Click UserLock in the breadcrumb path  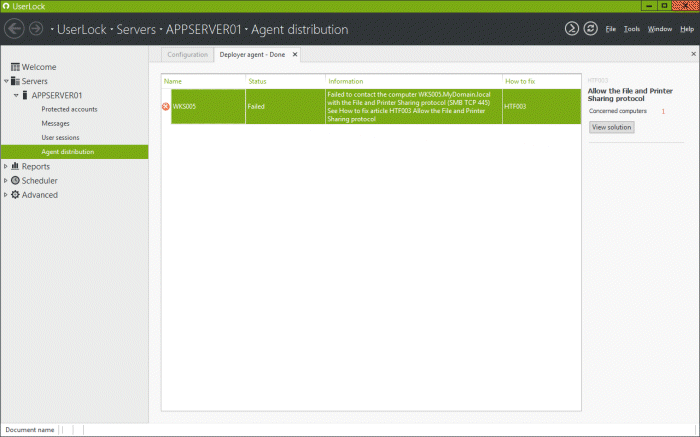82,29
